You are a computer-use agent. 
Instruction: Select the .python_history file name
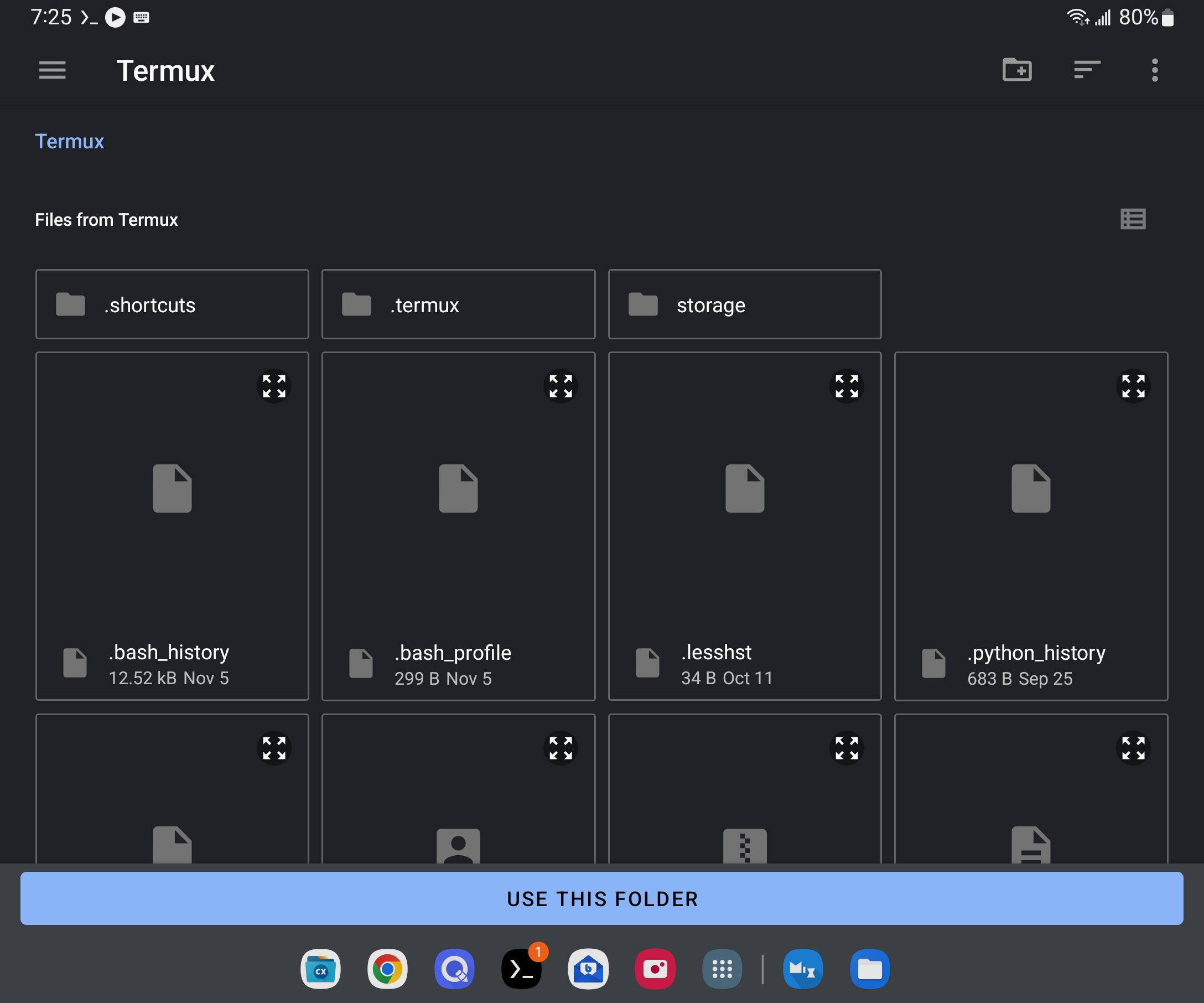pos(1036,653)
